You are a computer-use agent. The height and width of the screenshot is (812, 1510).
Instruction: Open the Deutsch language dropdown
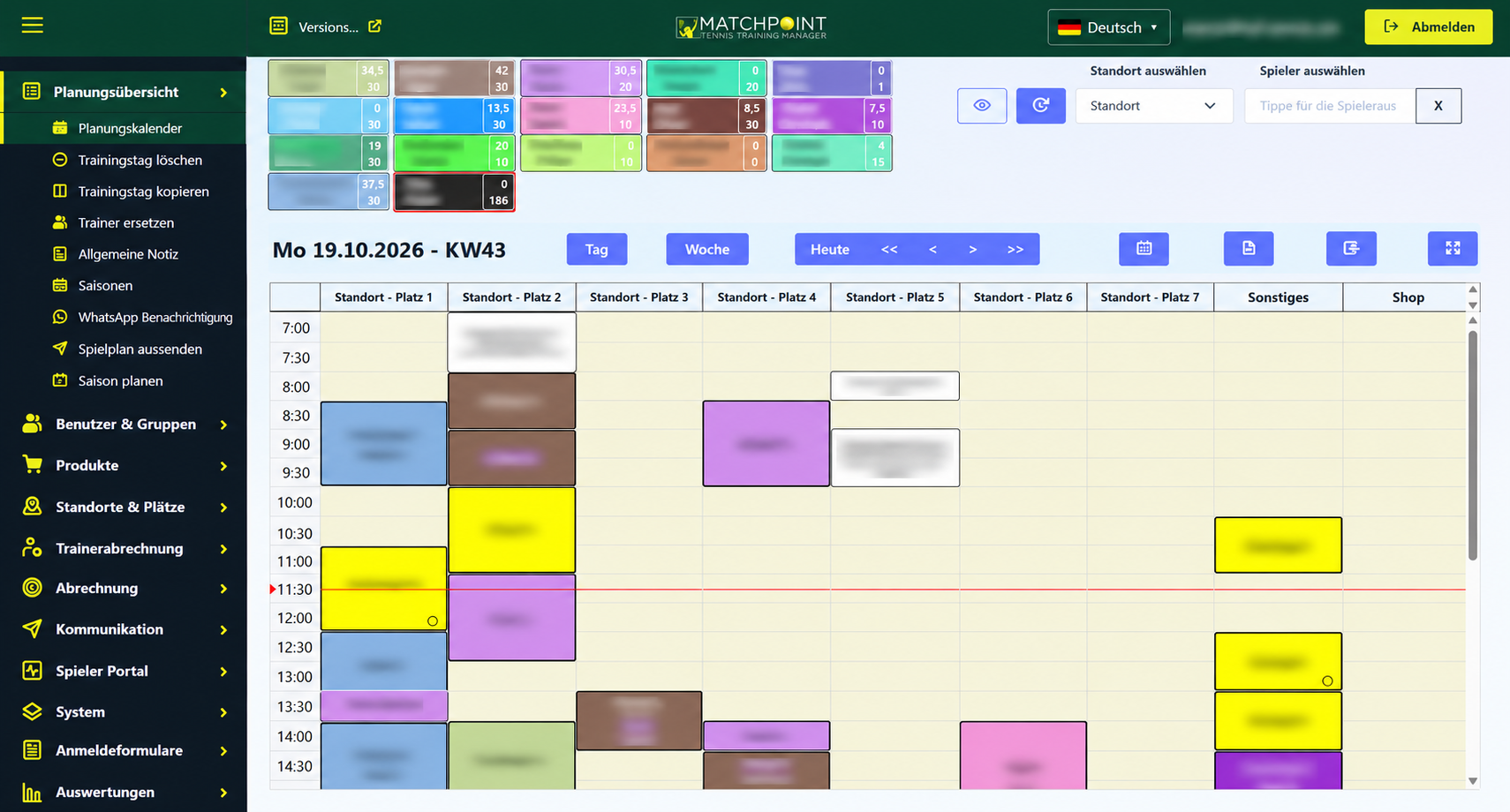[x=1108, y=27]
